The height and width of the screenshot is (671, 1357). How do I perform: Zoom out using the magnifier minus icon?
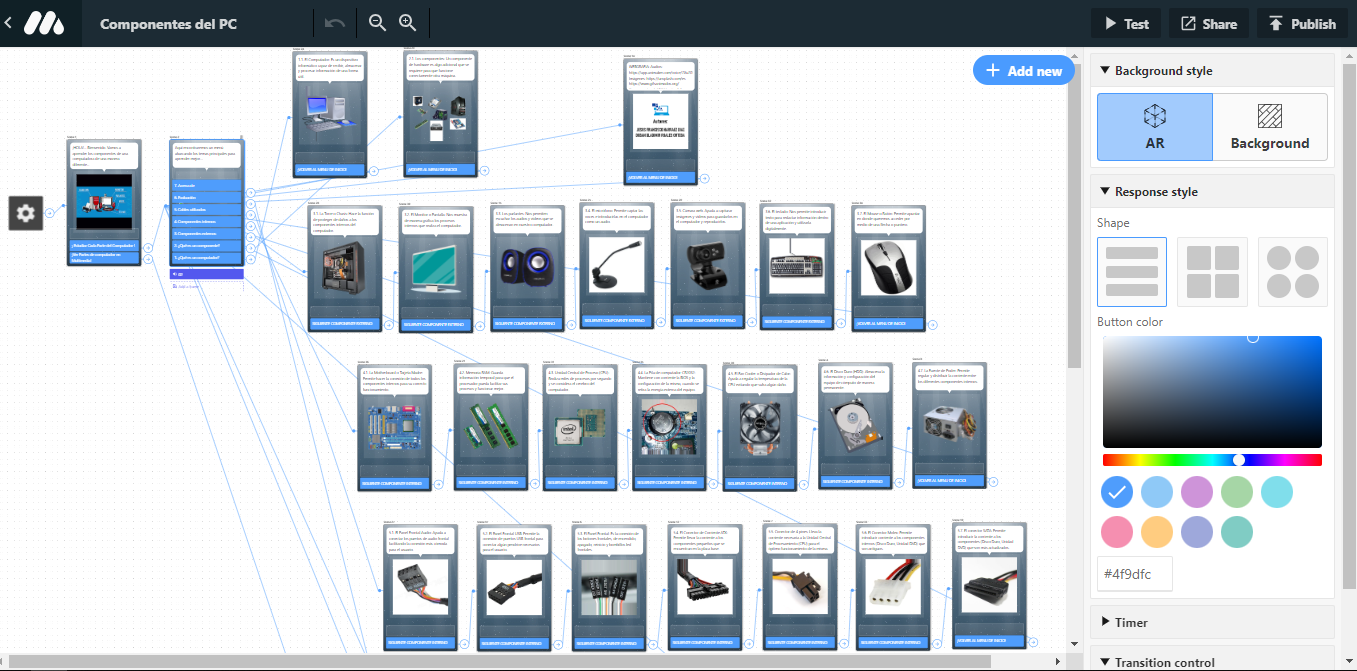click(x=377, y=23)
